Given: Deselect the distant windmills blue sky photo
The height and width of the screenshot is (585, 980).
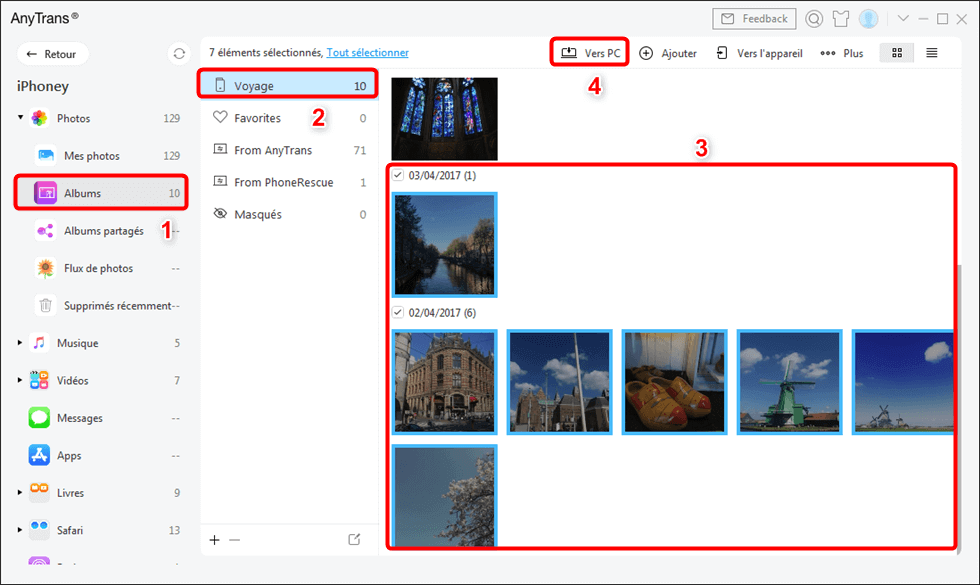Looking at the screenshot, I should [902, 382].
